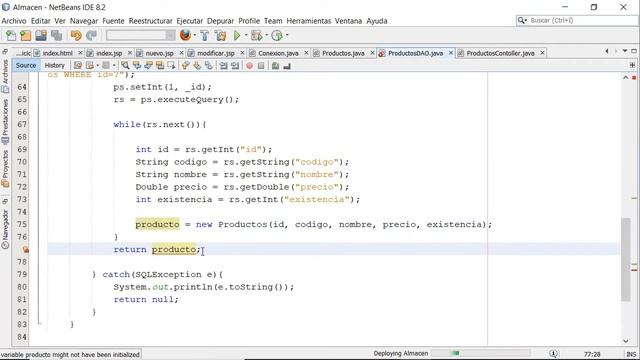The width and height of the screenshot is (640, 360).
Task: Start macro recording red button
Action: coord(249,65)
